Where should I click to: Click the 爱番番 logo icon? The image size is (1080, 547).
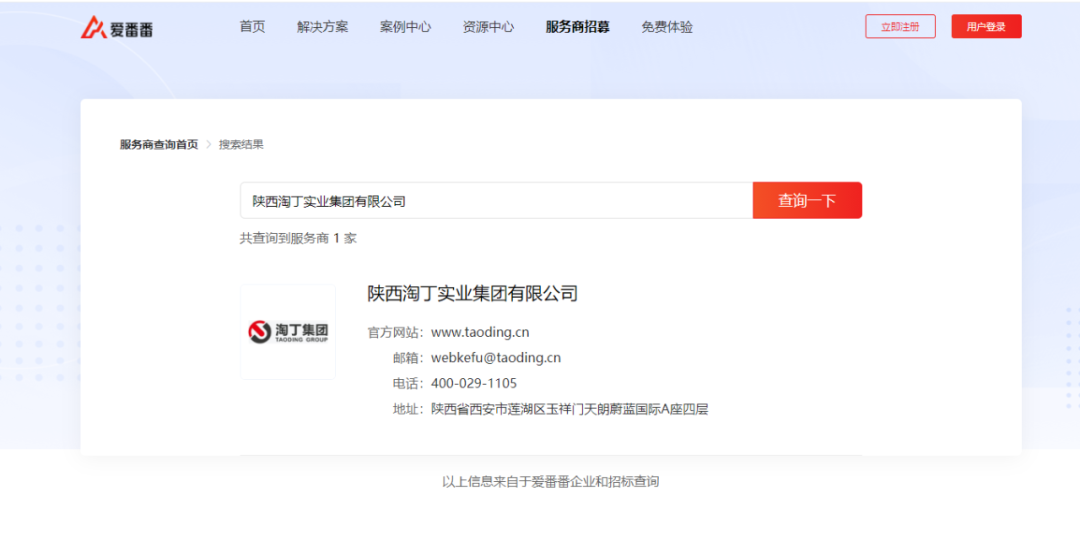95,27
